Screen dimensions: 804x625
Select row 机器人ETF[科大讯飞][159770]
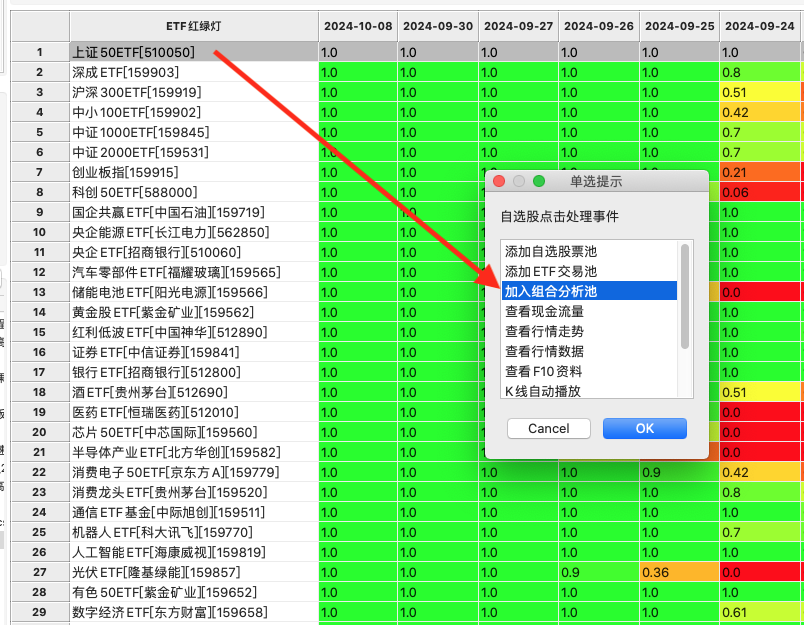point(194,532)
